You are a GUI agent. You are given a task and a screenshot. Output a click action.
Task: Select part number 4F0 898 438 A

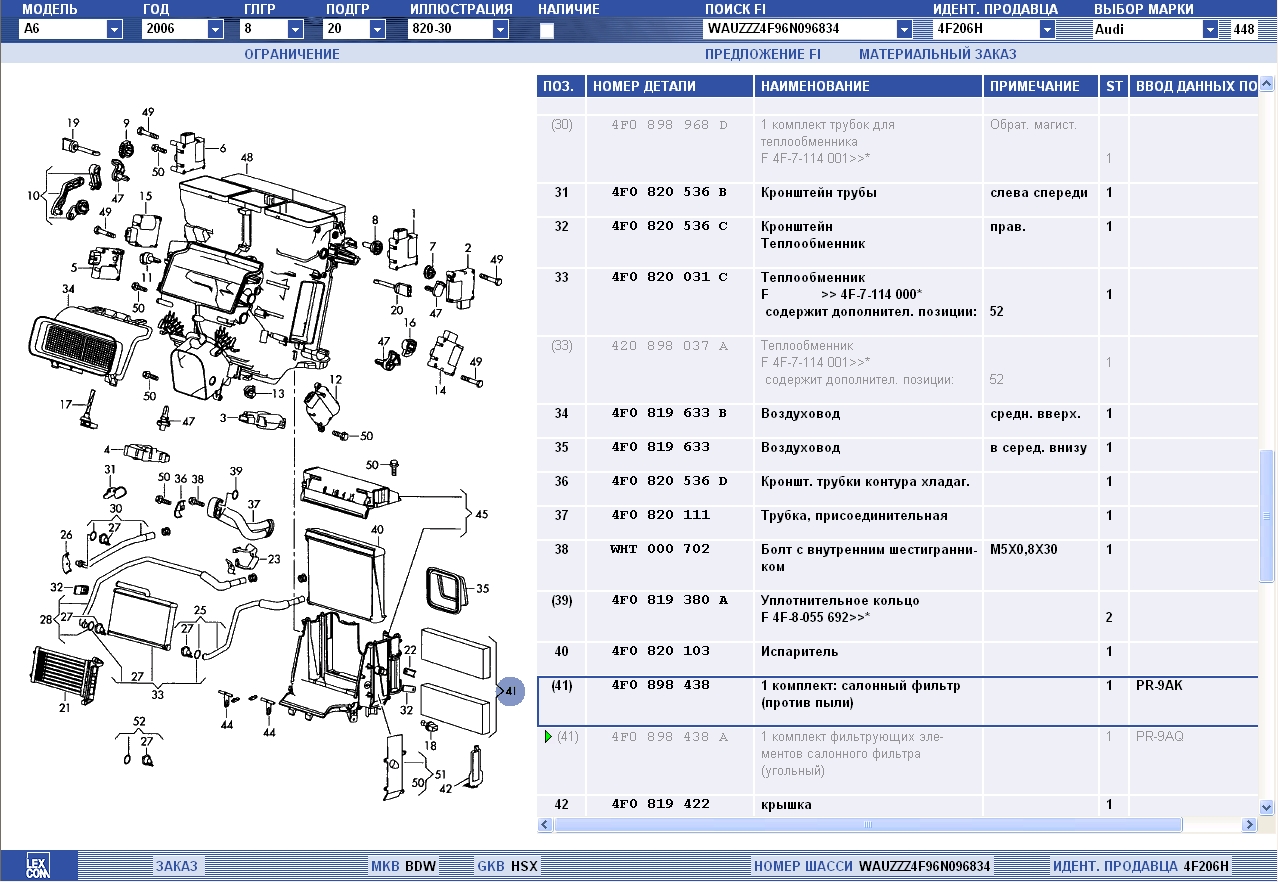click(x=669, y=738)
